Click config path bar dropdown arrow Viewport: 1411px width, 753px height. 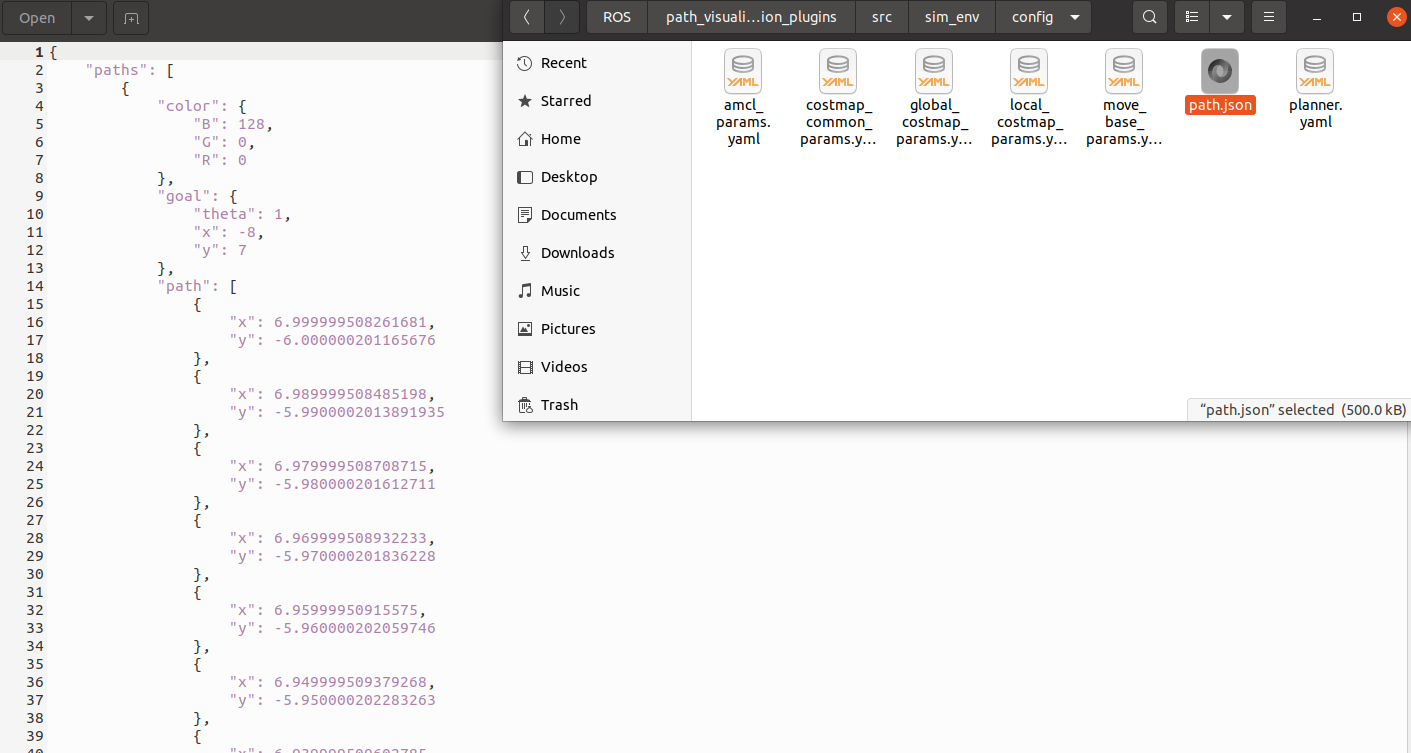[x=1075, y=17]
